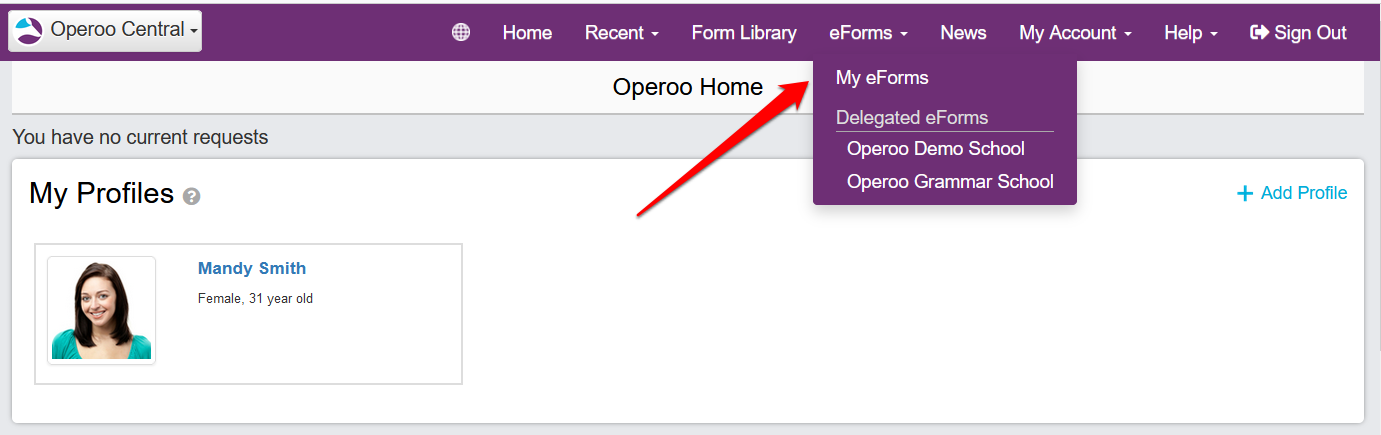Select My eForms from the menu
1381x435 pixels.
[x=882, y=77]
